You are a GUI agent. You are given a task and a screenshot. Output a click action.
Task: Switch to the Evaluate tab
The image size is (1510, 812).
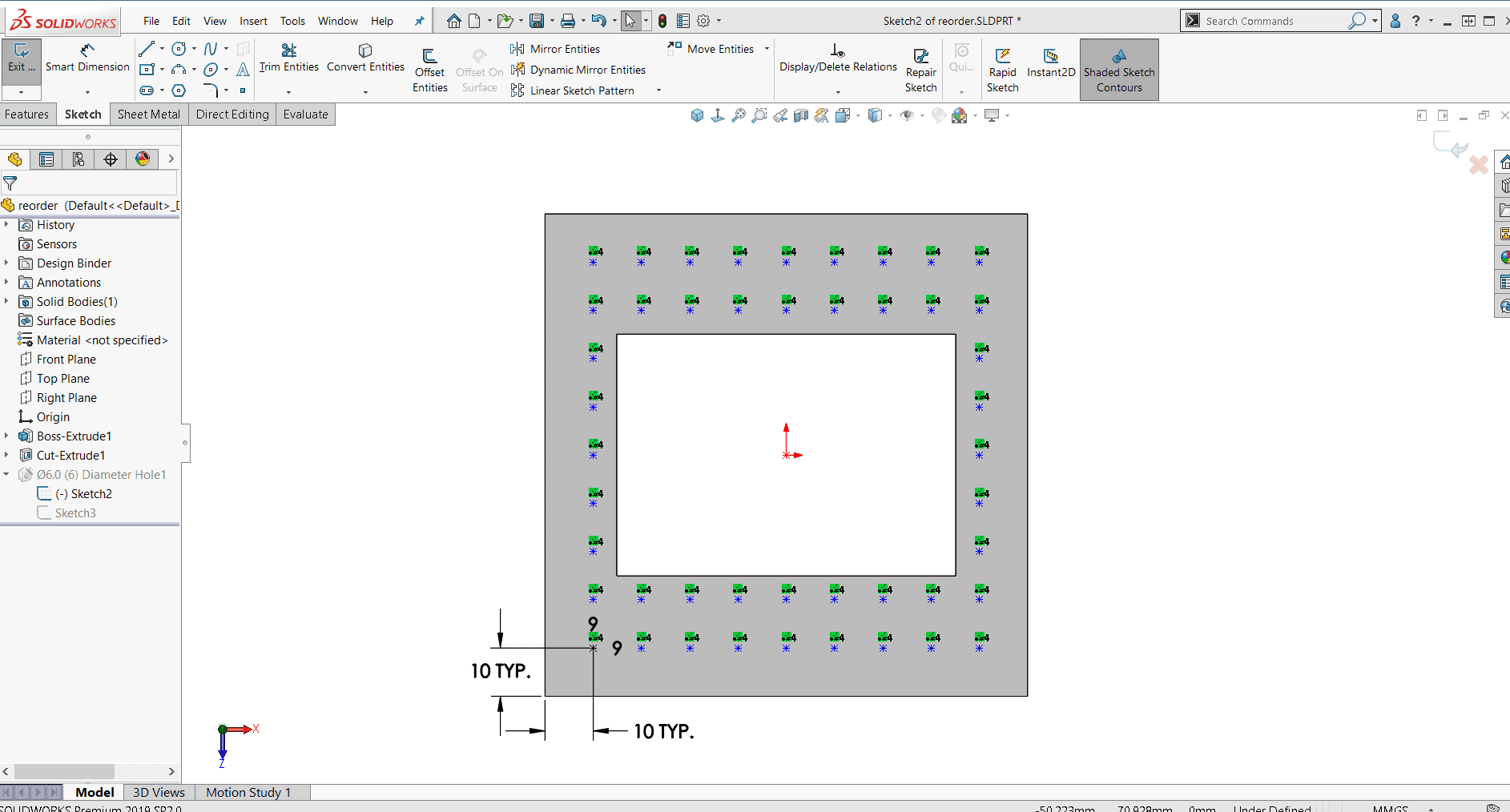(x=305, y=115)
